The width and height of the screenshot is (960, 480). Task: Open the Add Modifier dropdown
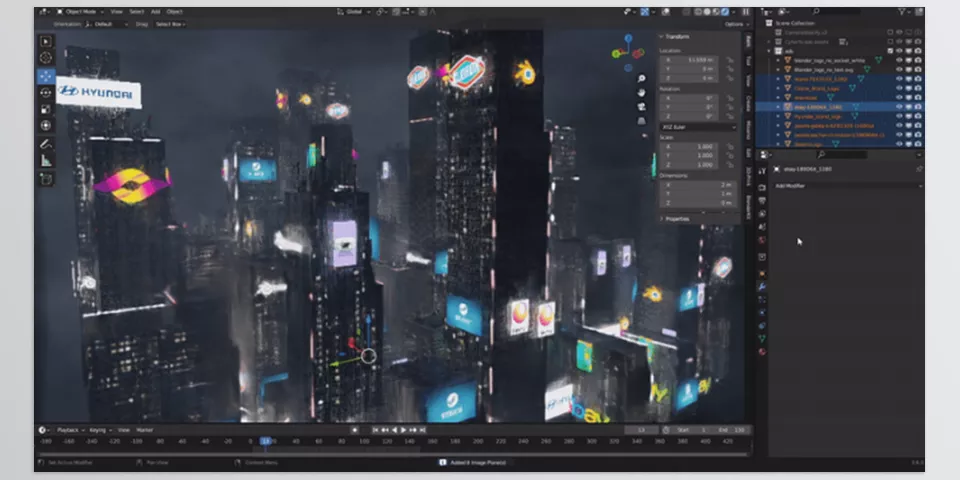click(848, 186)
